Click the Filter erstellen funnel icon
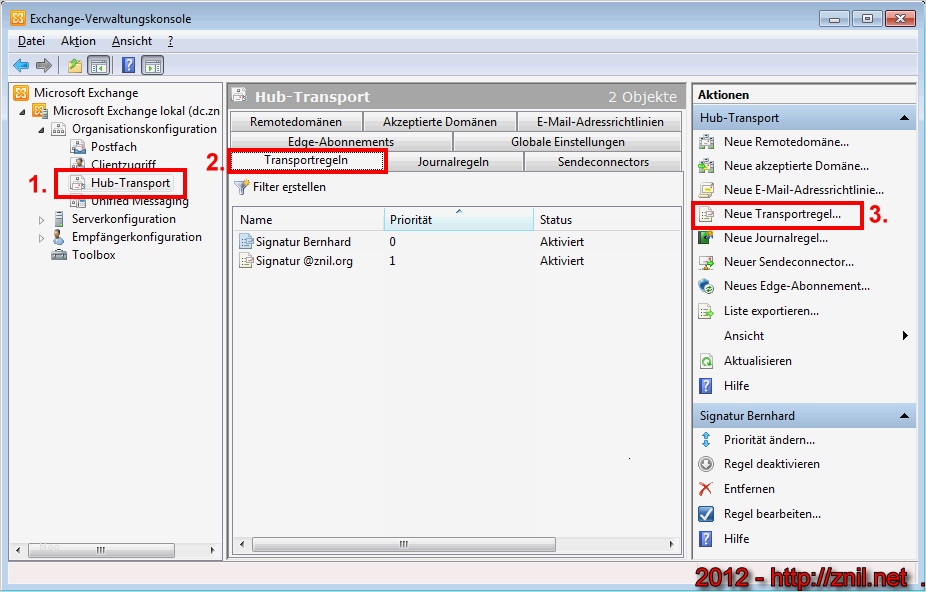This screenshot has height=592, width=926. click(x=242, y=187)
